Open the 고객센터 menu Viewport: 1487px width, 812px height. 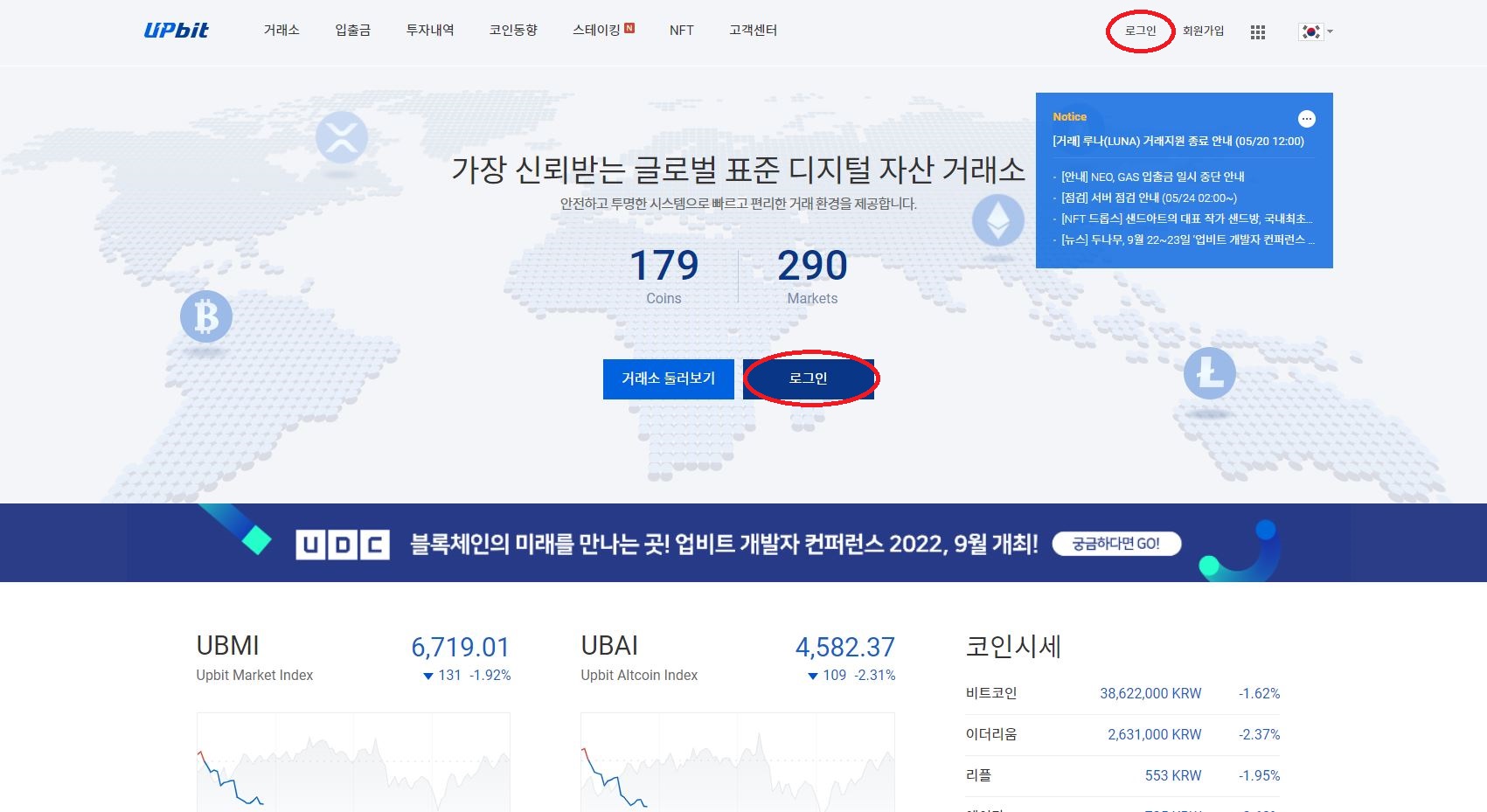[753, 31]
